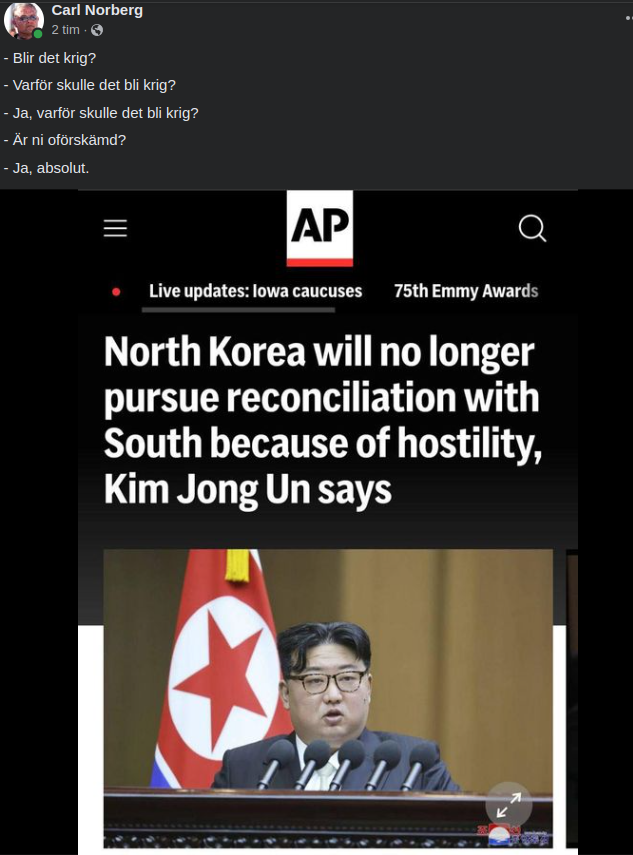633x855 pixels.
Task: Click the red live indicator dot
Action: click(x=116, y=292)
